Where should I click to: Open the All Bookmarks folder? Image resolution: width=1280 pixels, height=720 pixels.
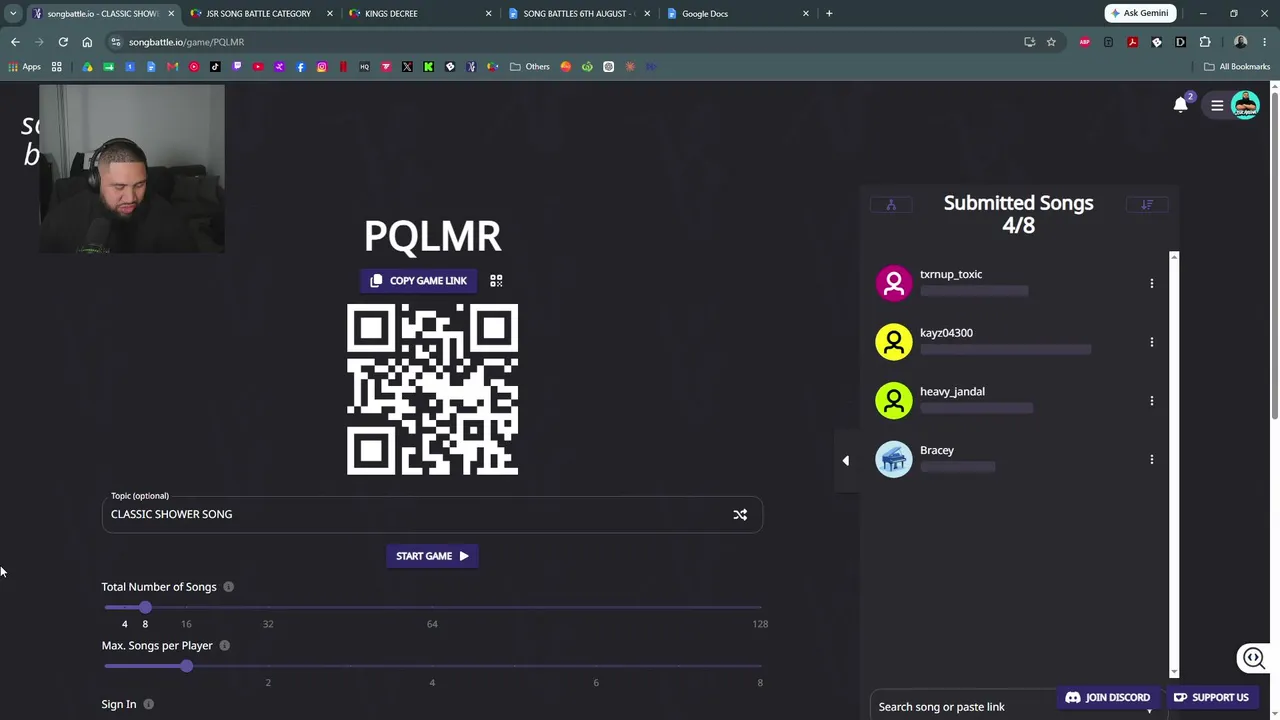pyautogui.click(x=1237, y=67)
